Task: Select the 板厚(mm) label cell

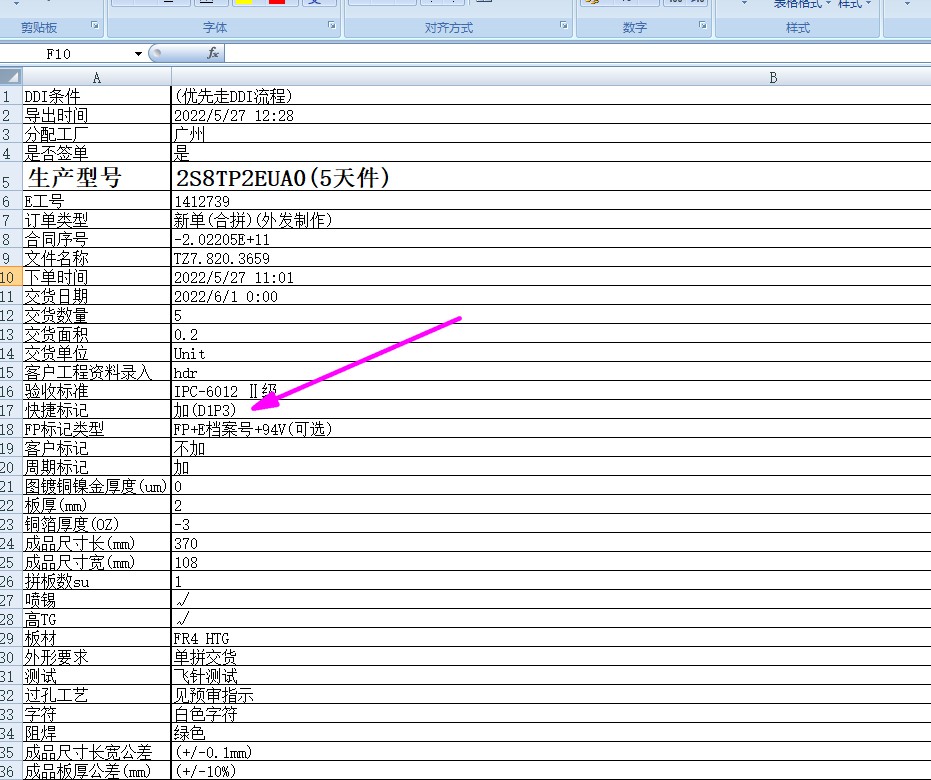Action: point(97,505)
